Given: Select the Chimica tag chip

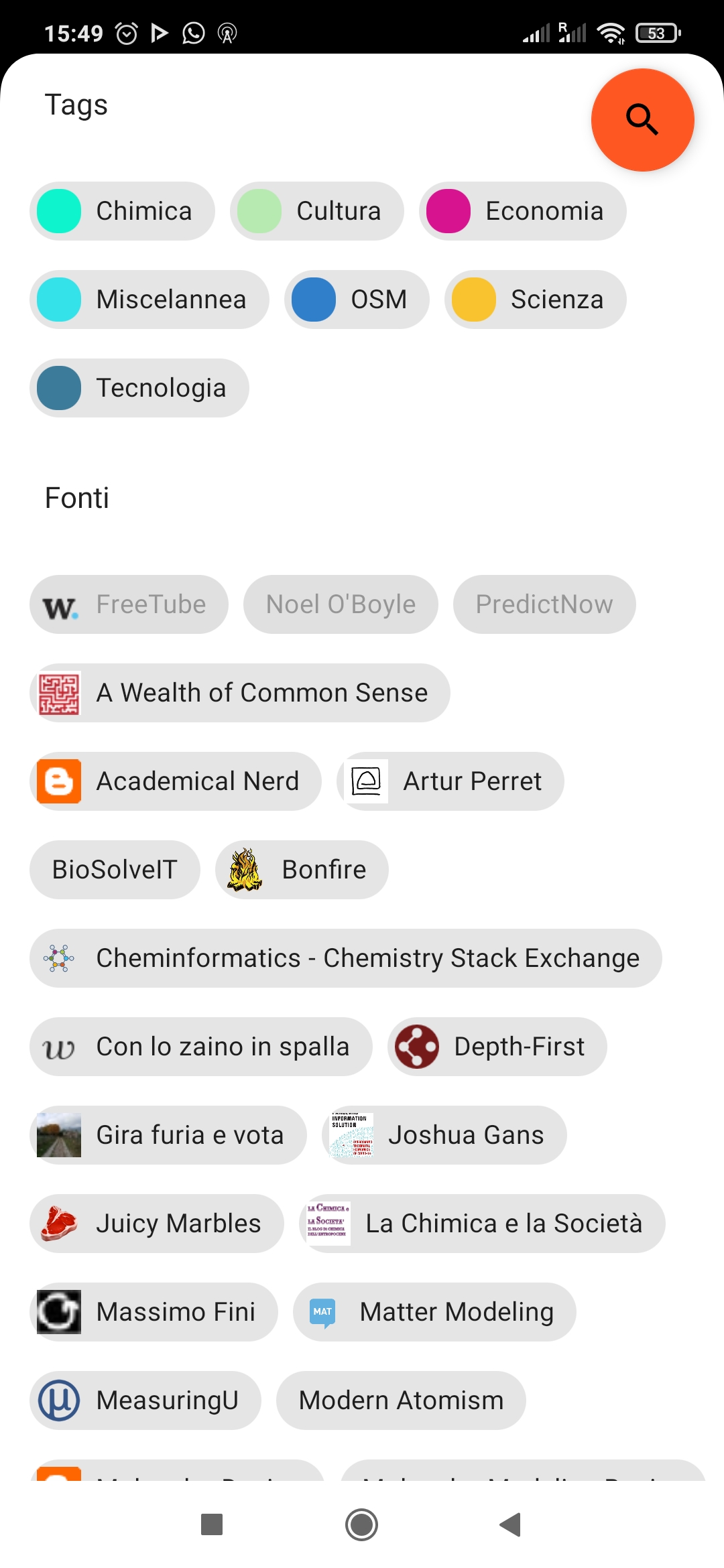Looking at the screenshot, I should point(122,211).
